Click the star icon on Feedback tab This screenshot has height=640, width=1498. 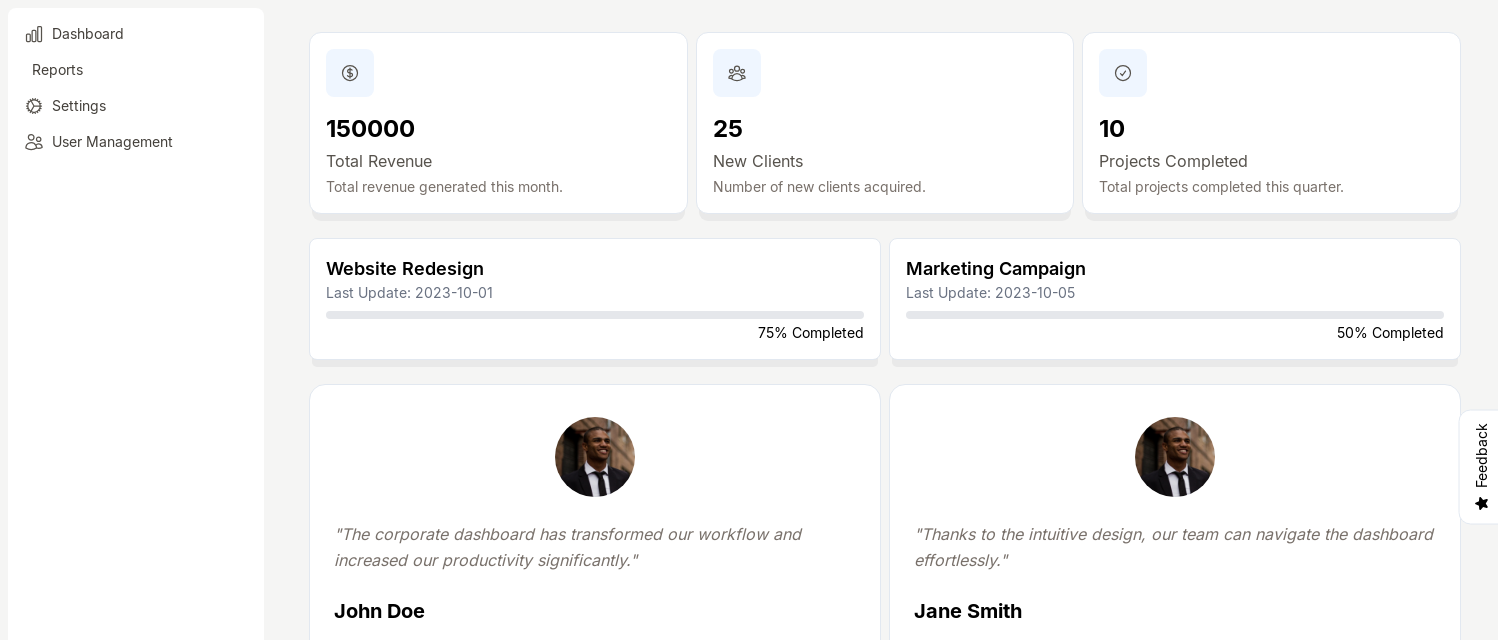click(1482, 503)
